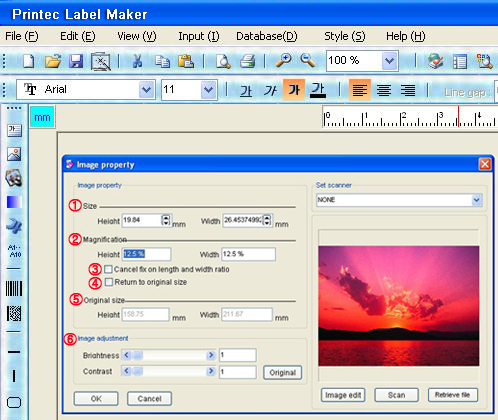Click the Zoom in magnifier icon
The width and height of the screenshot is (498, 420).
coord(284,61)
